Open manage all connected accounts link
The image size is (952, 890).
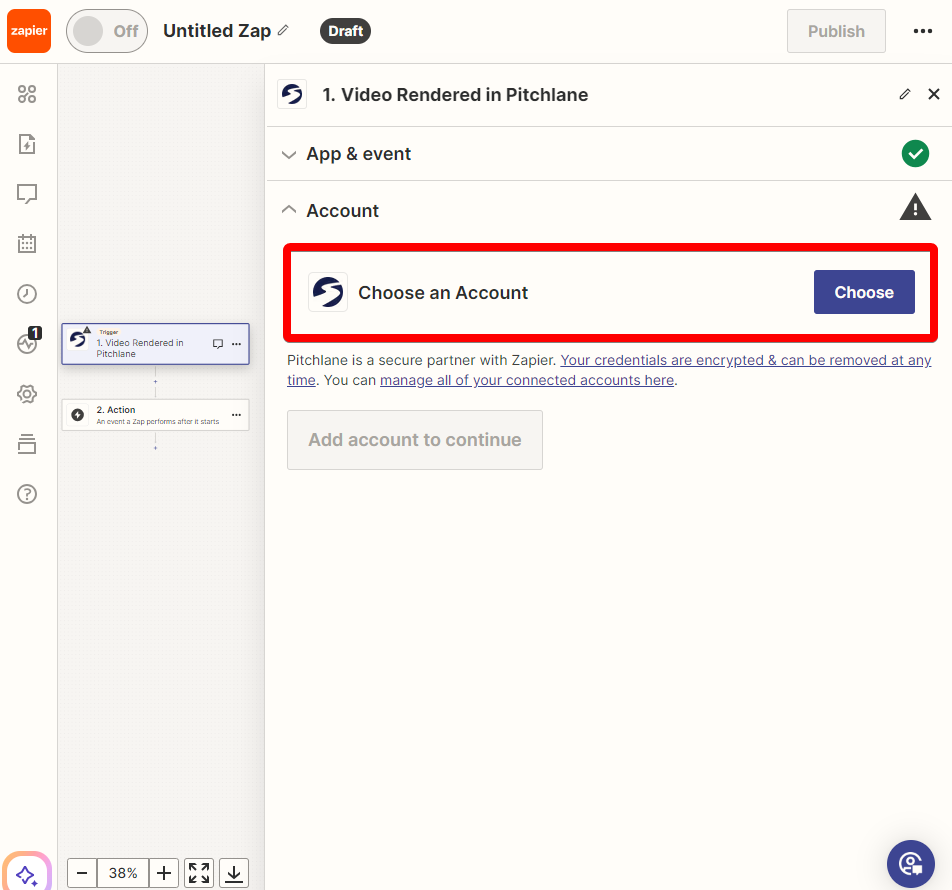(x=527, y=380)
